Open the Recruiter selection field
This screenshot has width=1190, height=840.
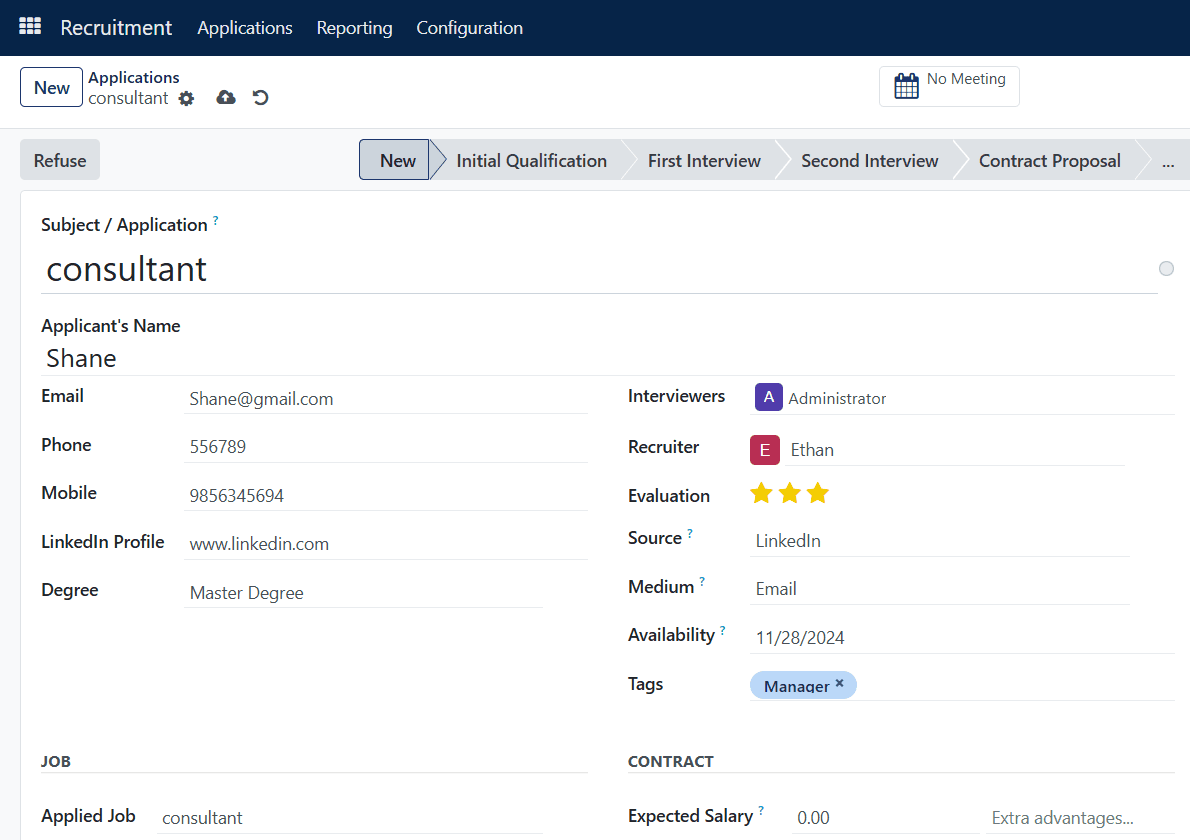pos(956,450)
